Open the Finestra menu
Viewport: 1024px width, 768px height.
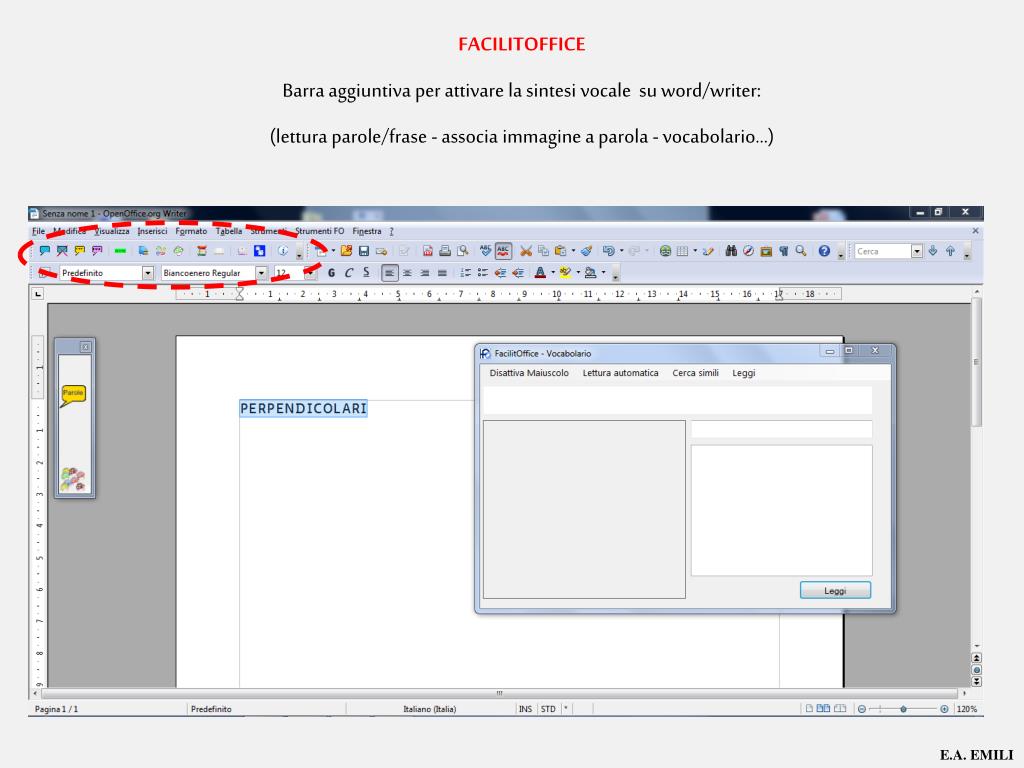pos(367,231)
